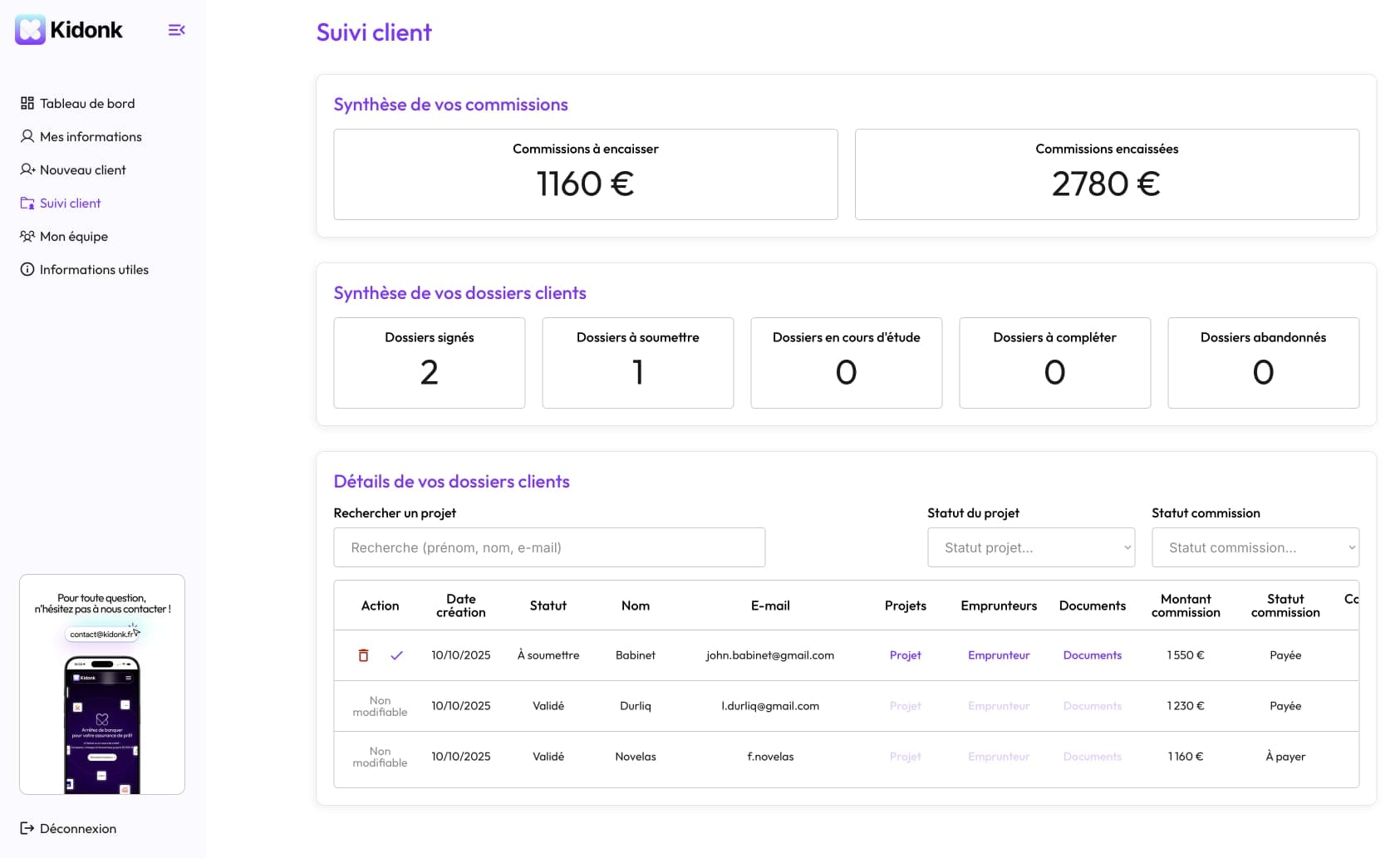Open the Statut projet dropdown
Screen dimensions: 1400x858
pos(1030,547)
